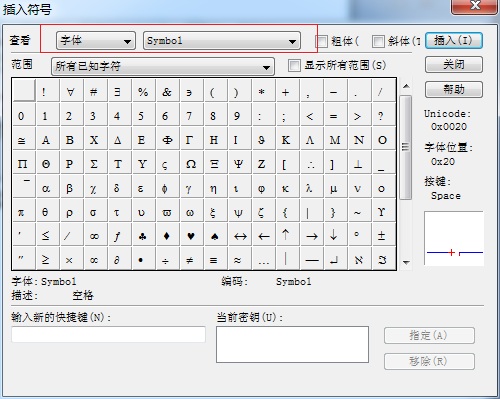Open the 字体 view-by dropdown
The width and height of the screenshot is (500, 399).
96,41
